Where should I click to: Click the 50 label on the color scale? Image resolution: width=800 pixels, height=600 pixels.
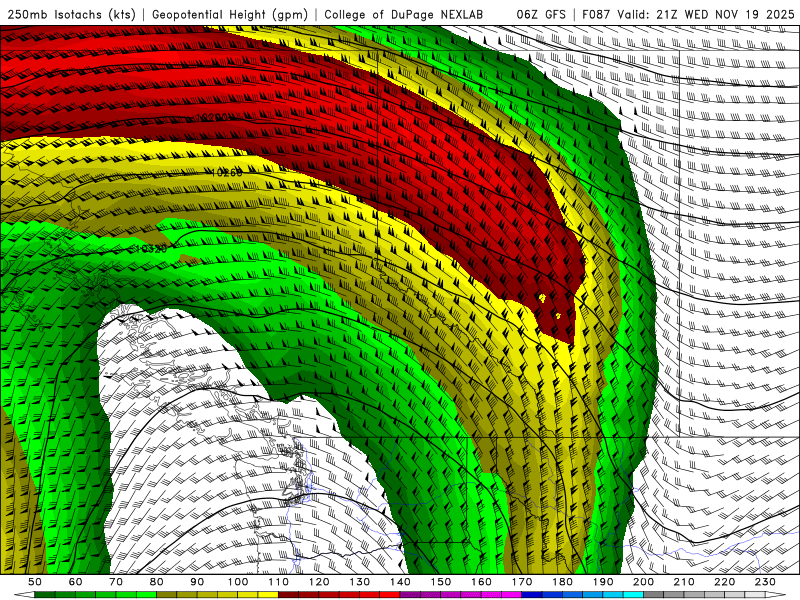[35, 582]
